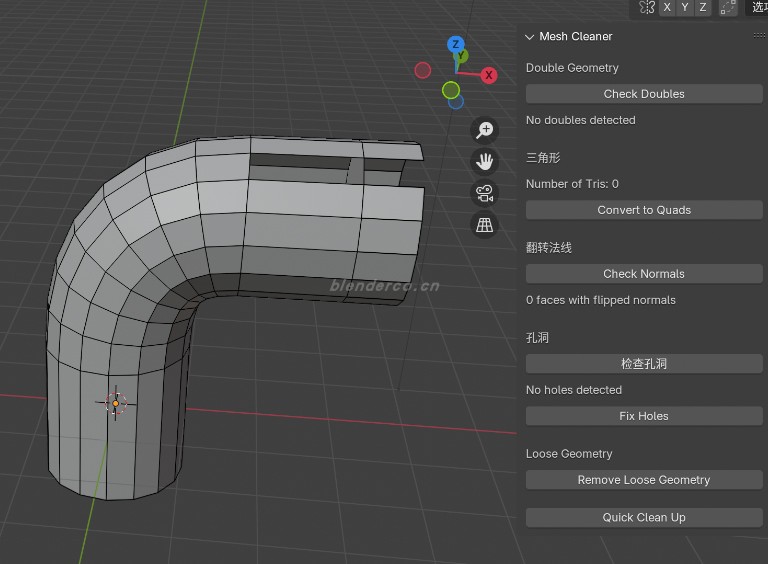768x564 pixels.
Task: Click the green Y axis gizmo ball
Action: [461, 56]
